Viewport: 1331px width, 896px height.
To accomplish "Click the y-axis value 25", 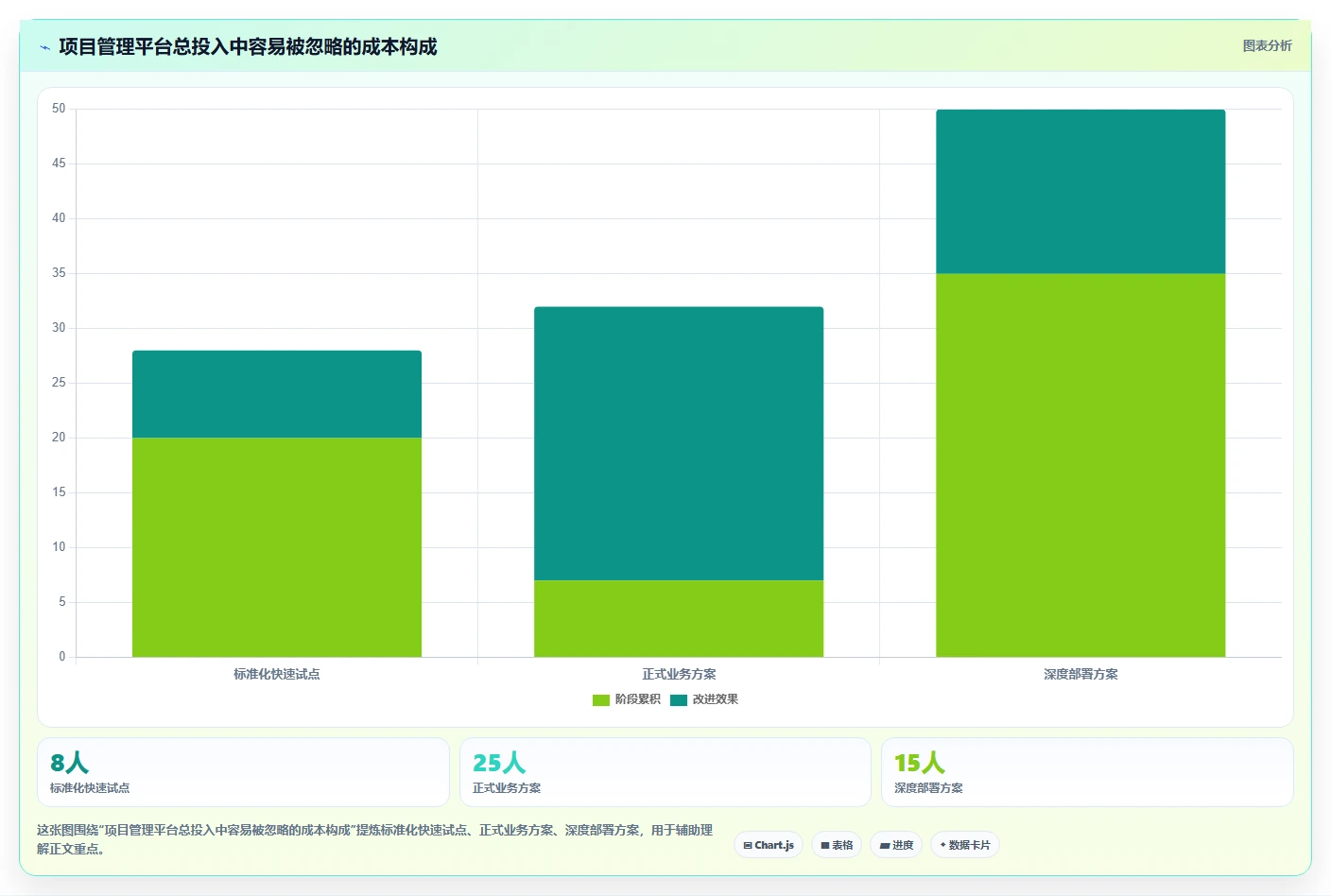I will pyautogui.click(x=59, y=383).
